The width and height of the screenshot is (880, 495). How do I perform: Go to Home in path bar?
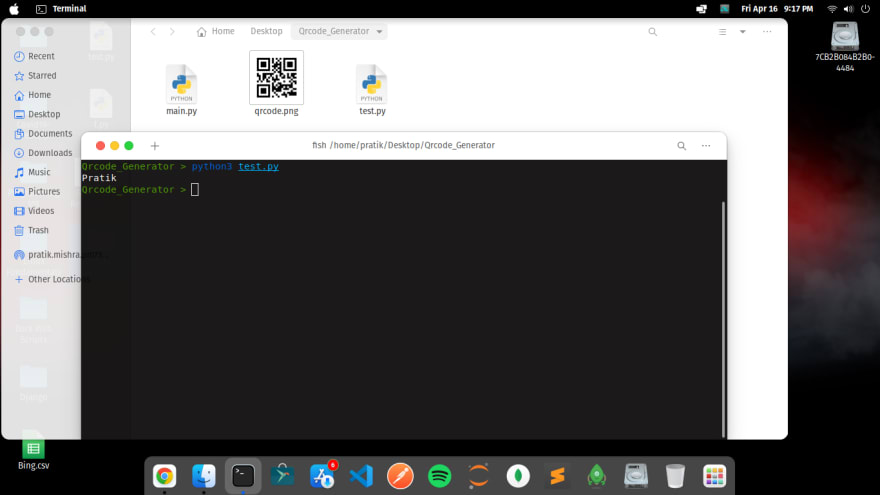click(216, 31)
